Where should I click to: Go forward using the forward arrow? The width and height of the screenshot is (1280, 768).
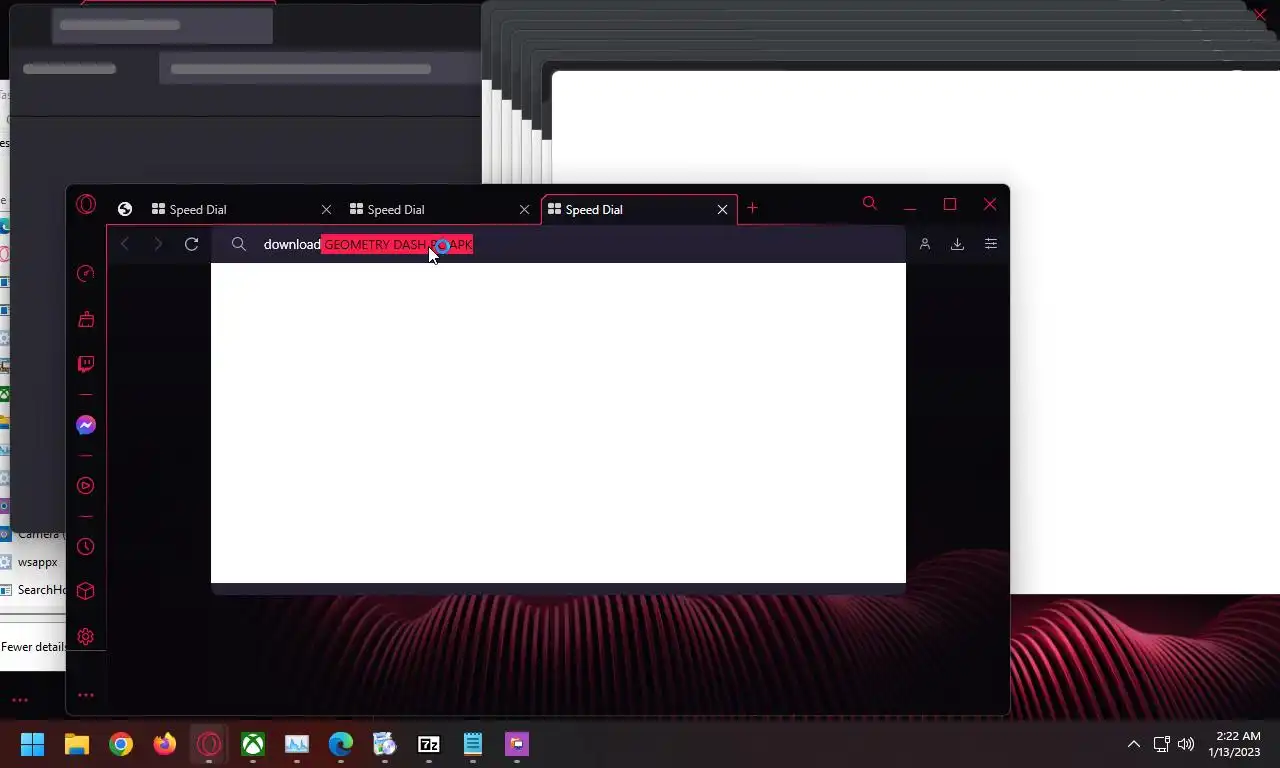pos(158,244)
